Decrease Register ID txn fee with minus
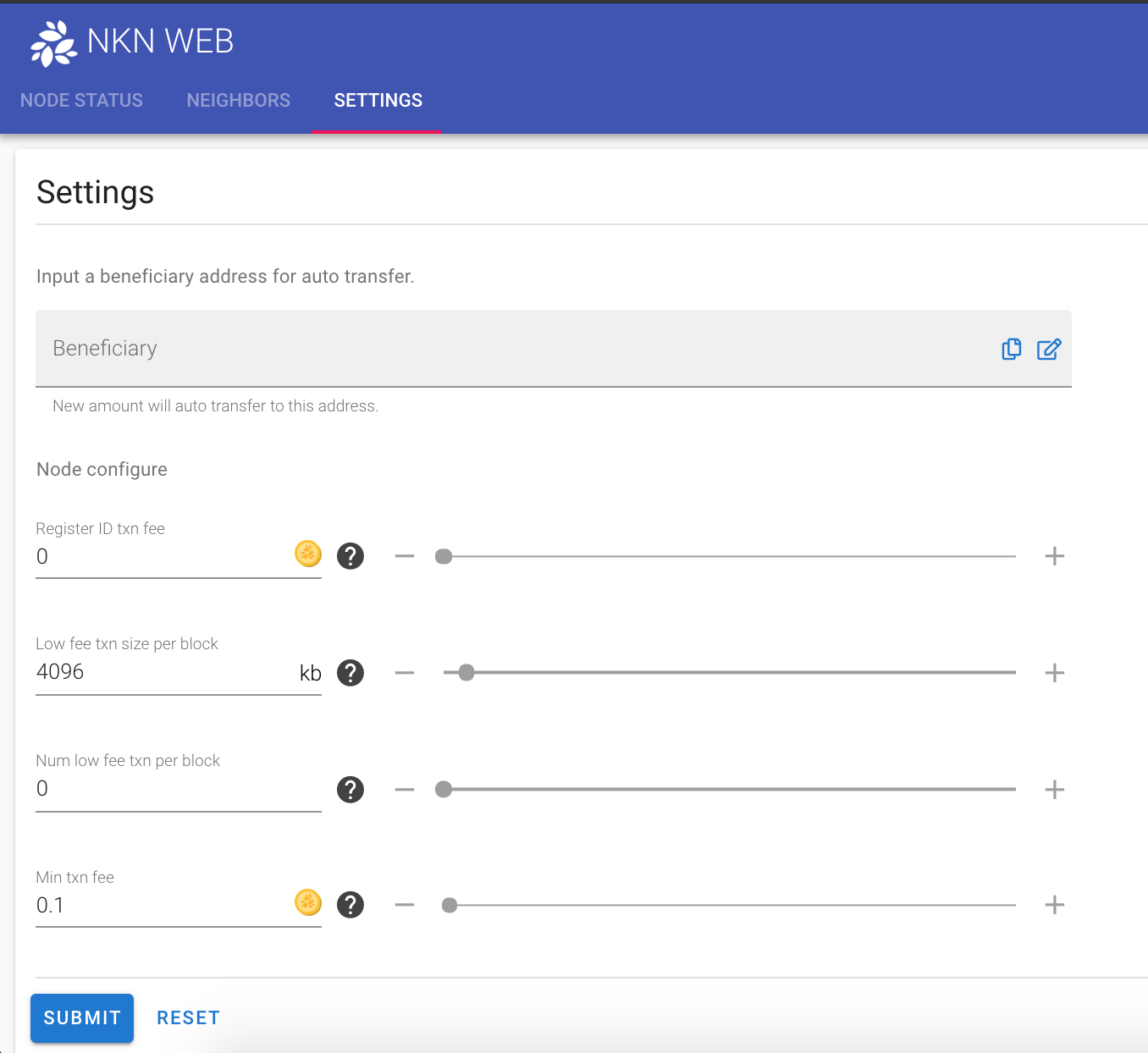 click(405, 556)
